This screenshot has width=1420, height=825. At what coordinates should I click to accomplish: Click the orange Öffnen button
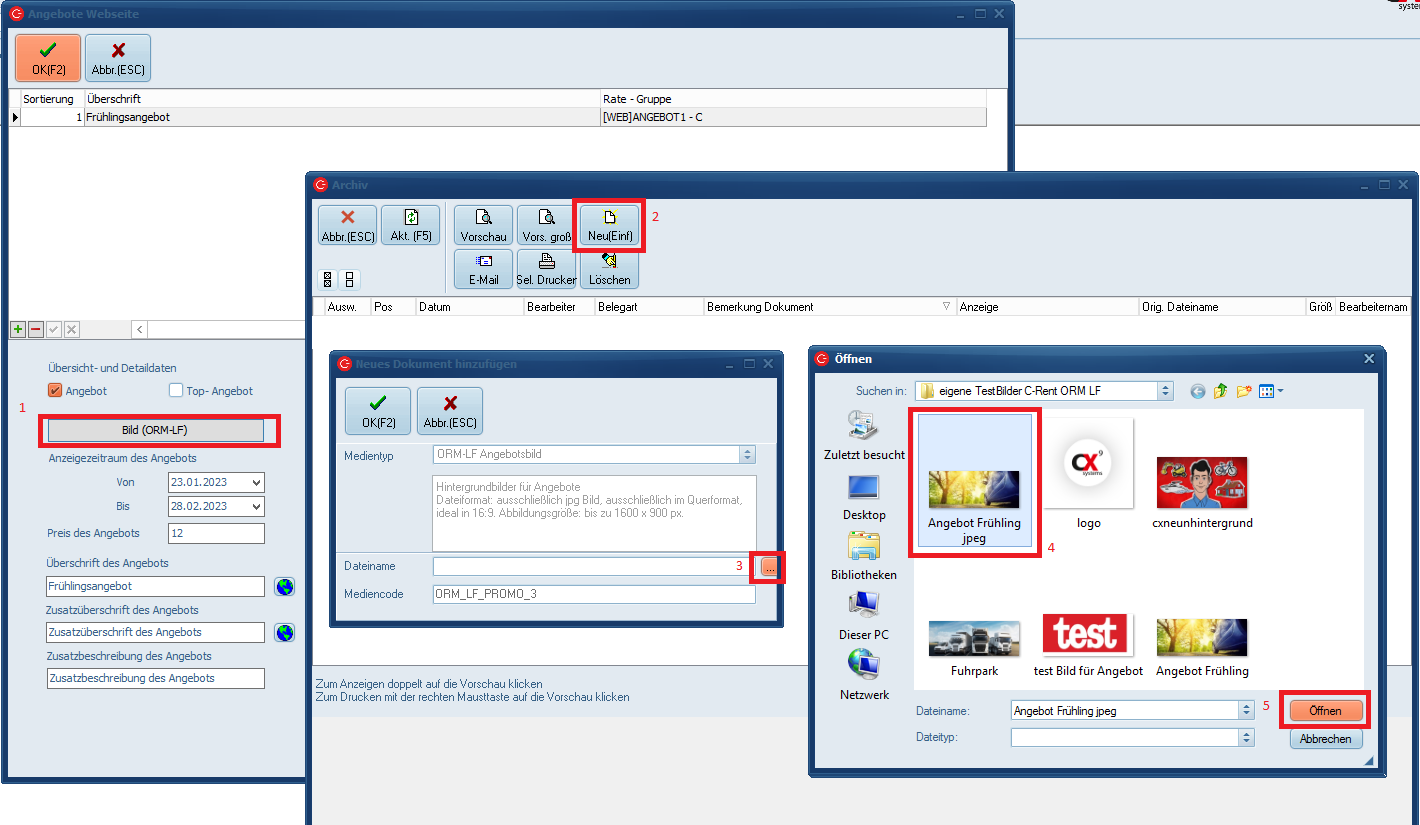coord(1325,710)
